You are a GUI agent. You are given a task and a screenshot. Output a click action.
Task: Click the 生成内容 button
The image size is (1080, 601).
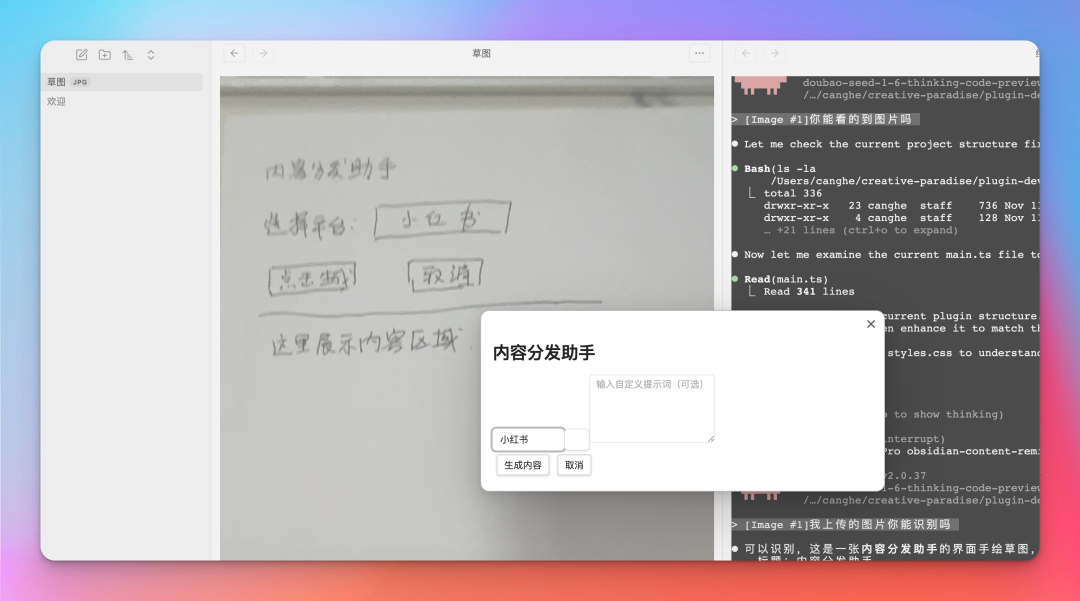pos(523,465)
